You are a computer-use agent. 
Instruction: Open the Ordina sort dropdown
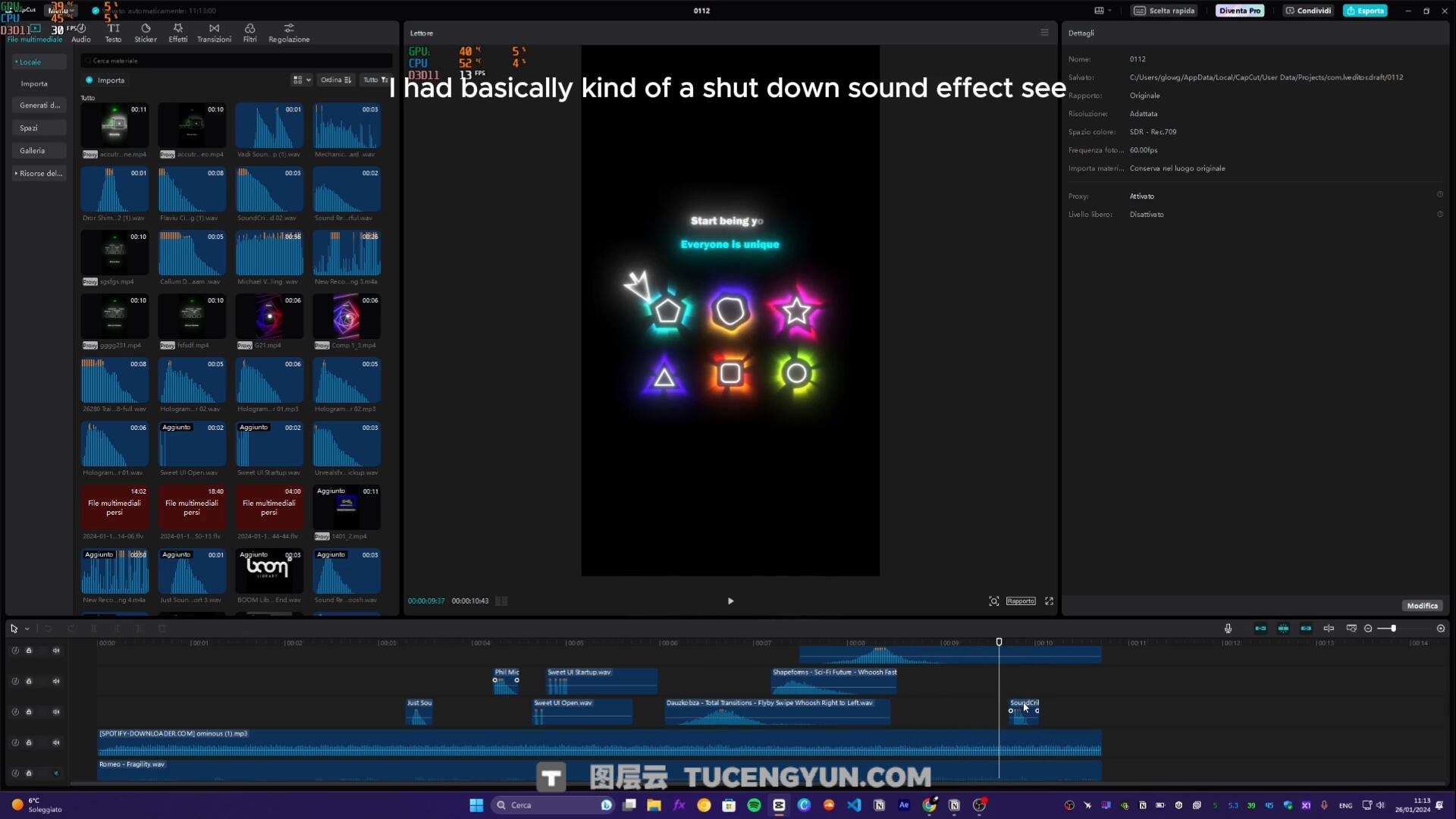335,80
